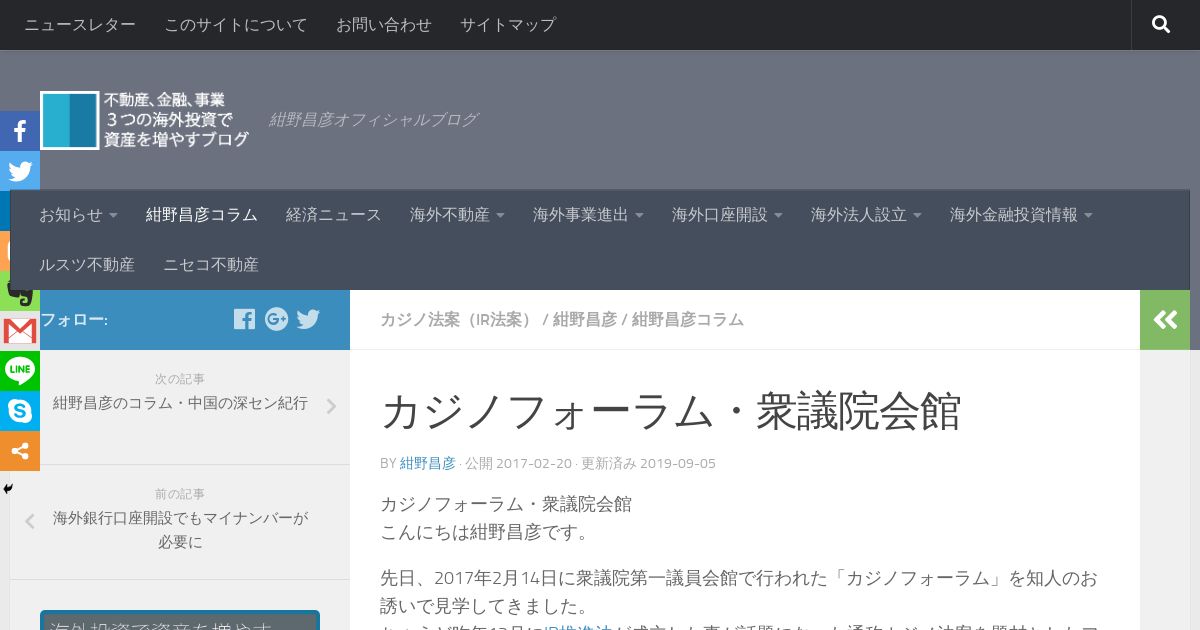Open ニセコ不動産 menu item
Viewport: 1200px width, 630px height.
coord(211,265)
